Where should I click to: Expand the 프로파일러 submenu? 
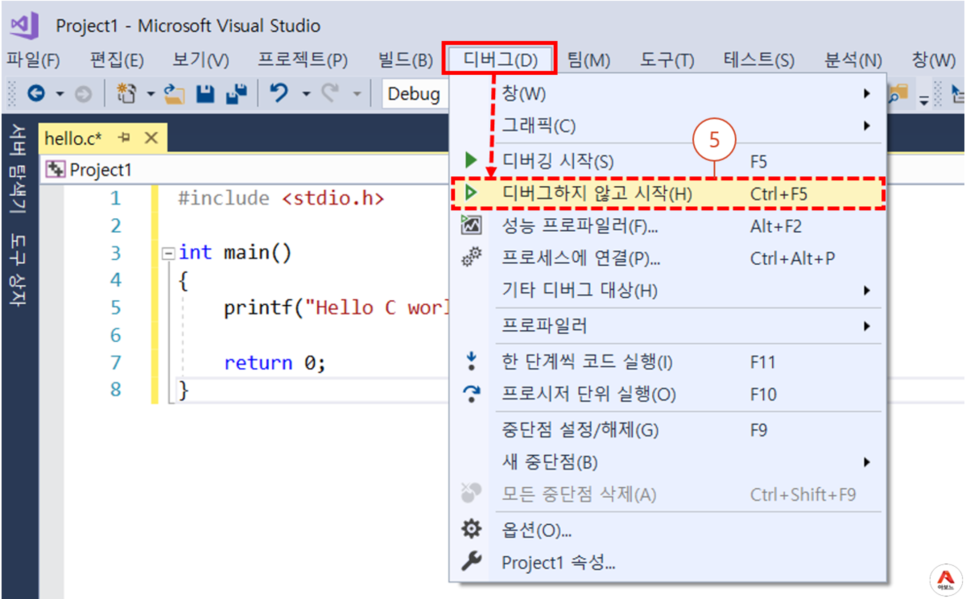[x=668, y=326]
